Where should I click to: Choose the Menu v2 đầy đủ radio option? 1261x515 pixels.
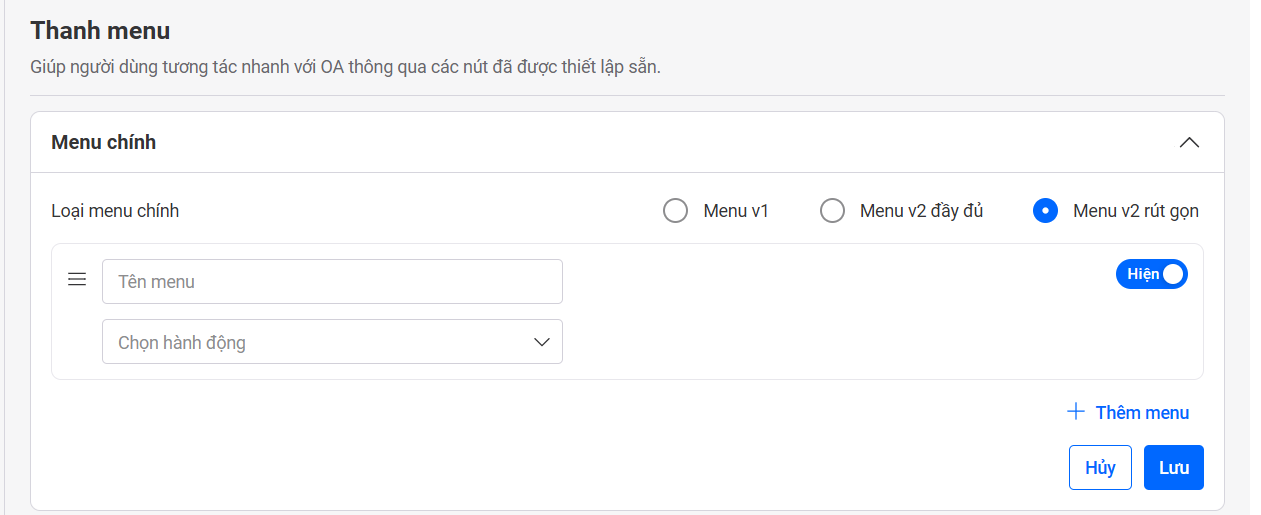(832, 211)
